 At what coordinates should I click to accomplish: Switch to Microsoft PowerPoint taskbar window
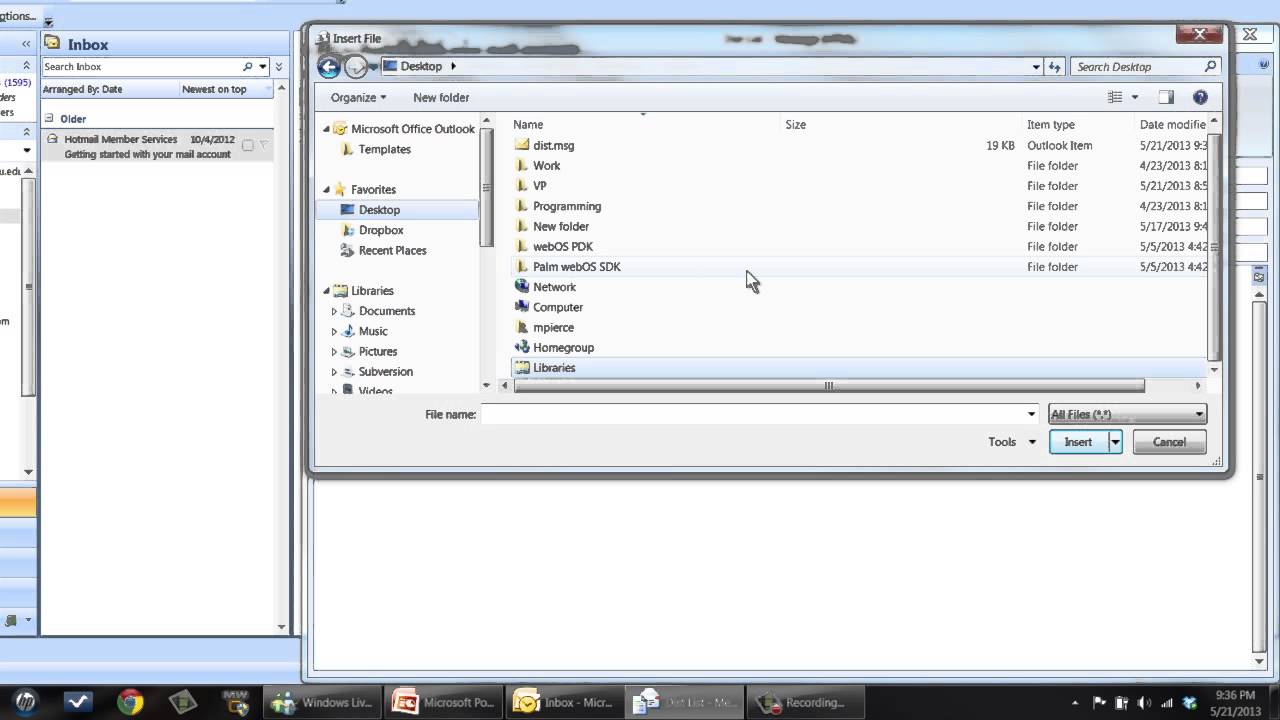445,702
